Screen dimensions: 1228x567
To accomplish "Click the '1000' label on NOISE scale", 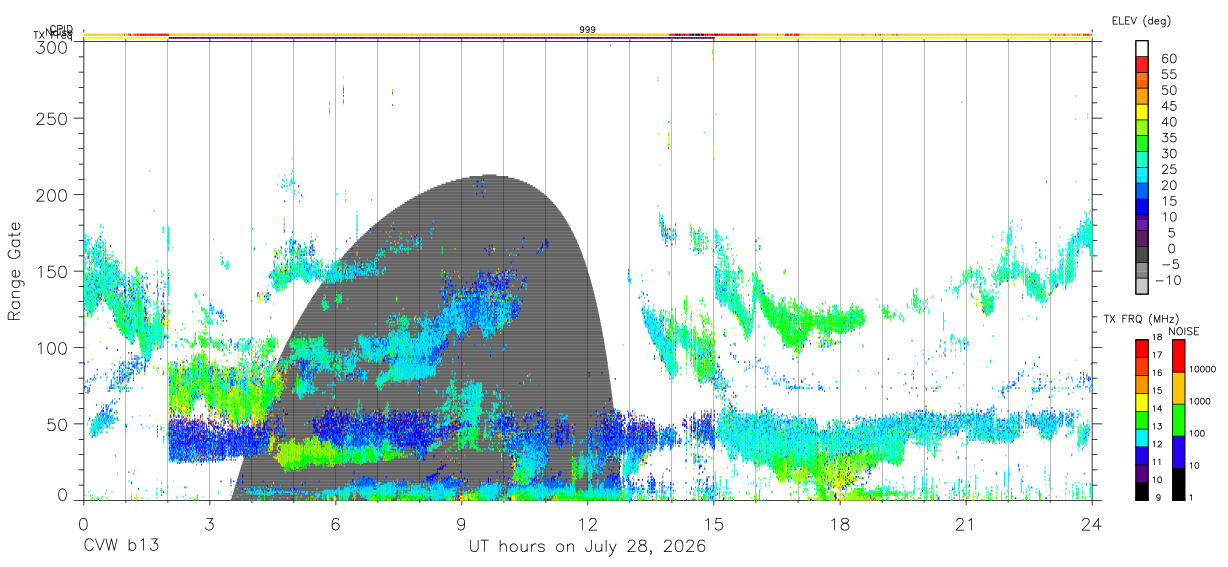I will (x=1202, y=402).
